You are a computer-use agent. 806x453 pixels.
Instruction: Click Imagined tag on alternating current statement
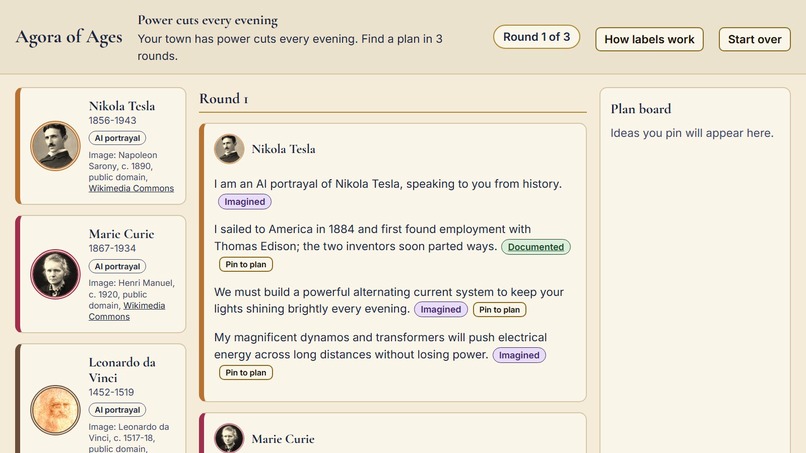point(441,310)
